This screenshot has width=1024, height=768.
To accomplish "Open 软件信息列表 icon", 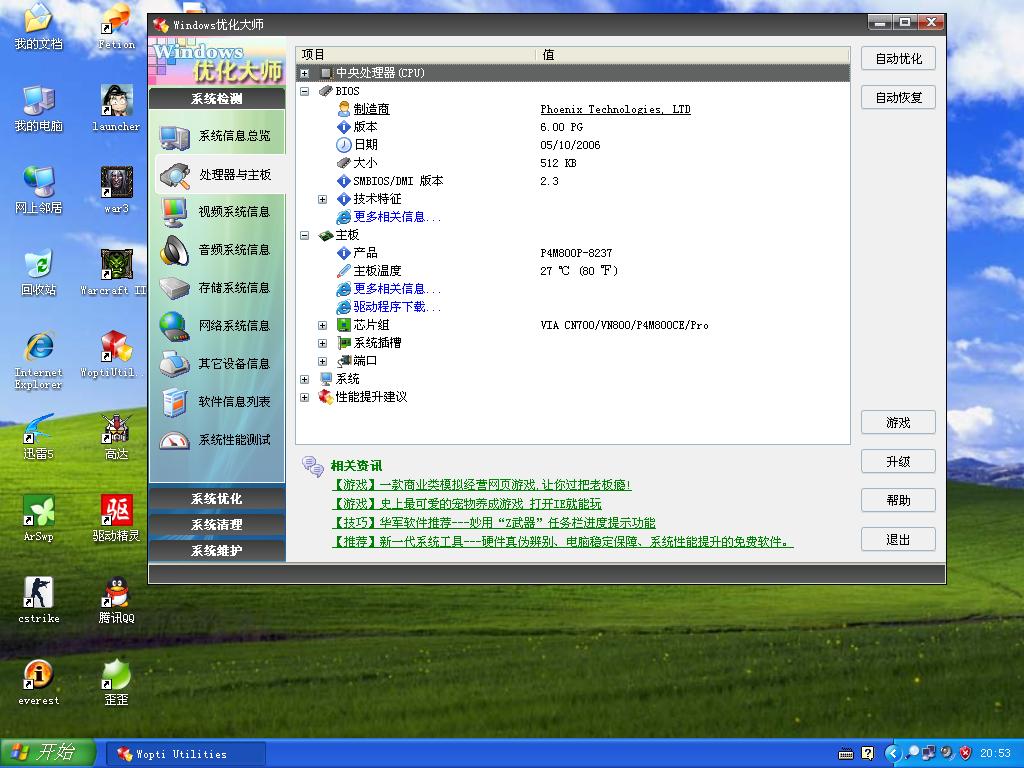I will [x=174, y=402].
